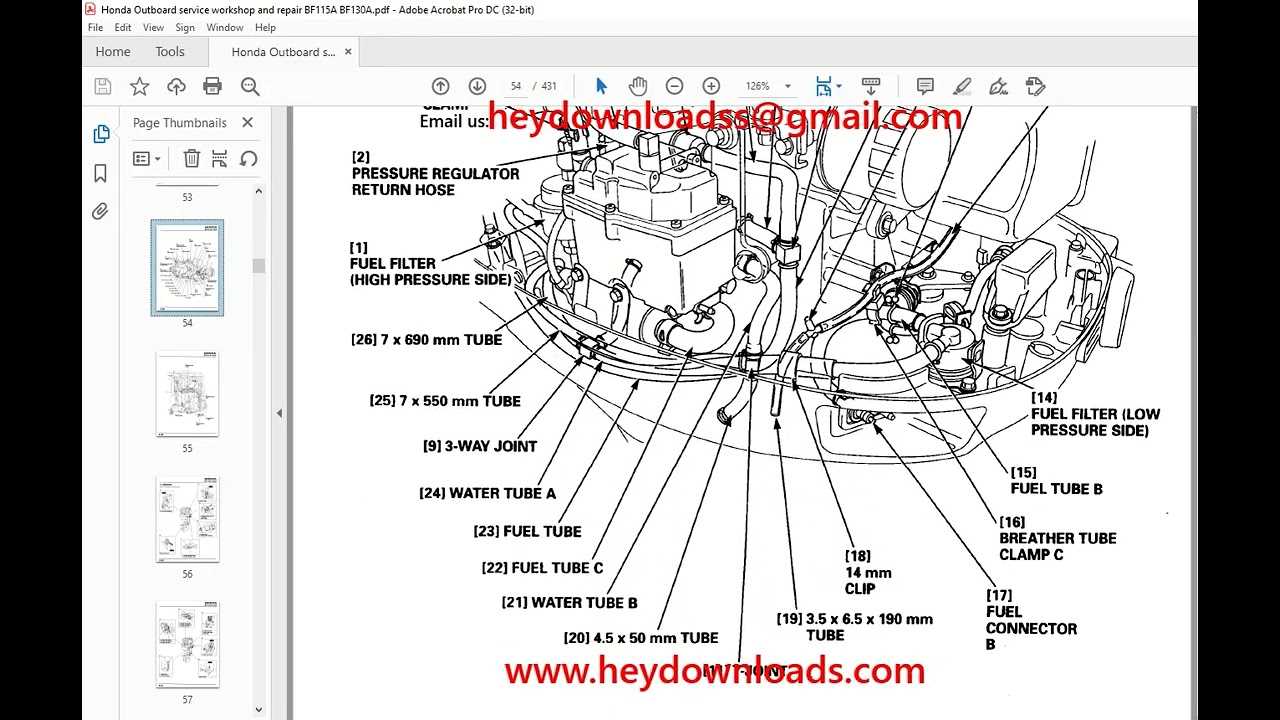Click the scrolling mode keyboard icon
This screenshot has height=720, width=1280.
point(870,86)
